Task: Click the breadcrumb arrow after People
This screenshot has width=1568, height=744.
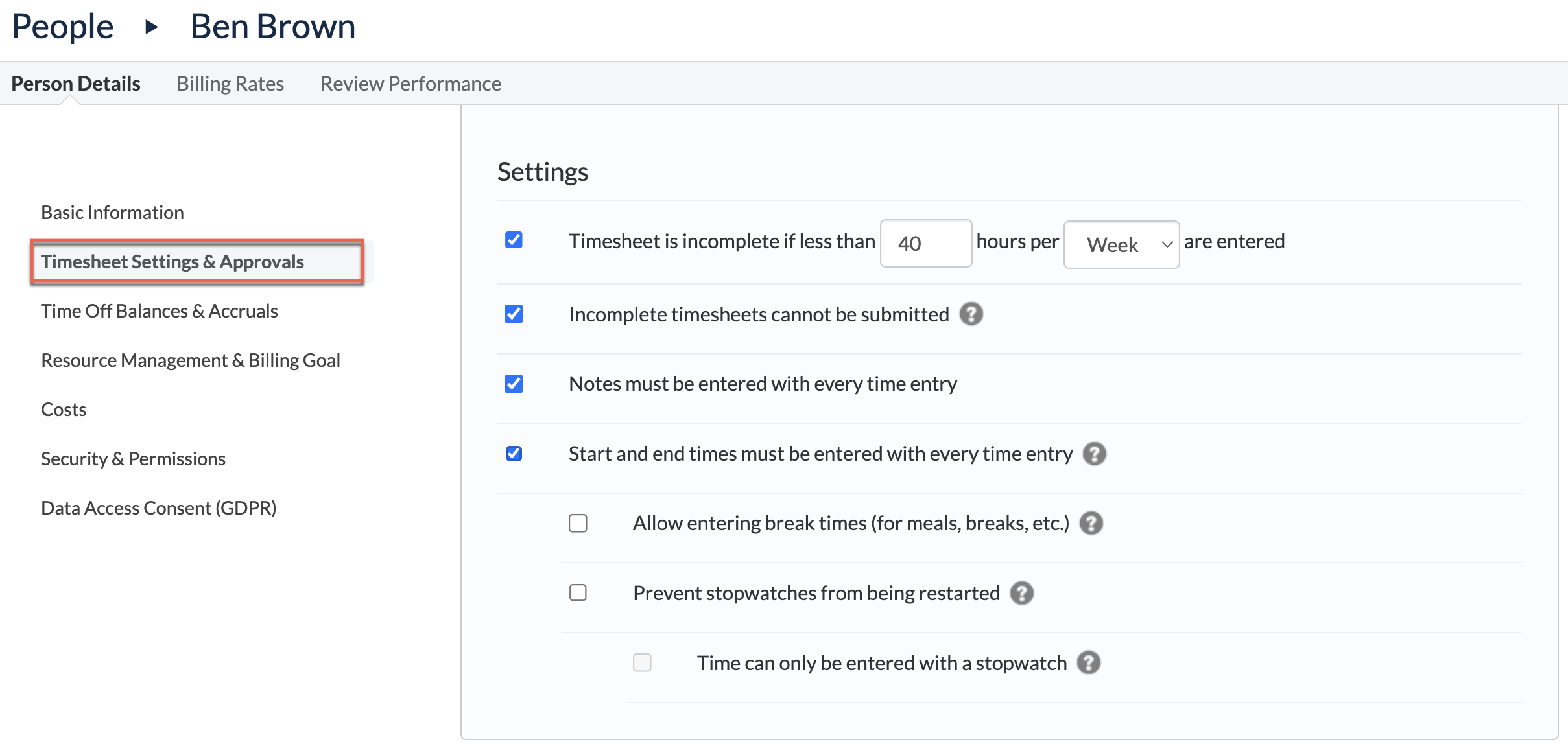Action: (x=151, y=27)
